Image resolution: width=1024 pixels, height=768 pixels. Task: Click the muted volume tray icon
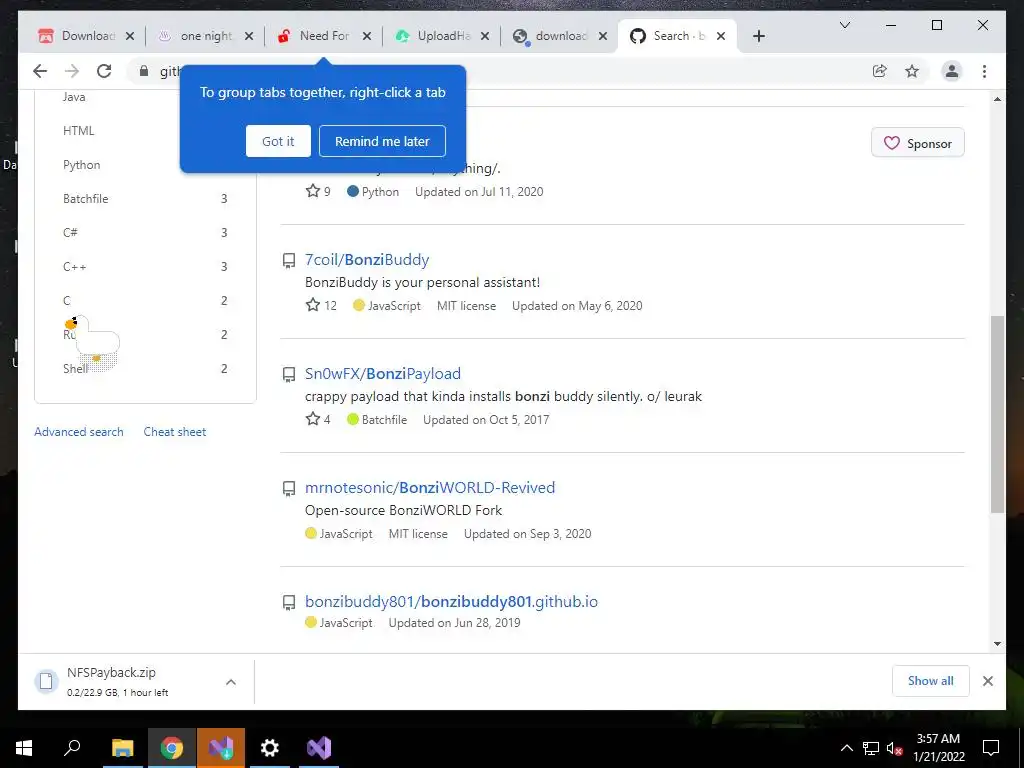click(895, 748)
